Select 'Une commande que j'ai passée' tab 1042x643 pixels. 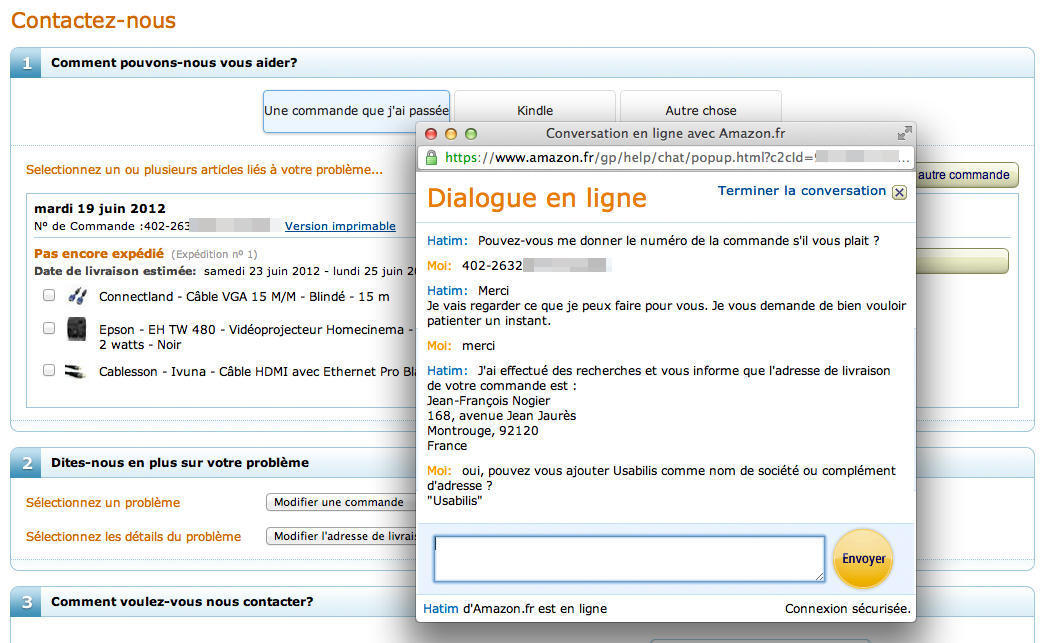356,111
